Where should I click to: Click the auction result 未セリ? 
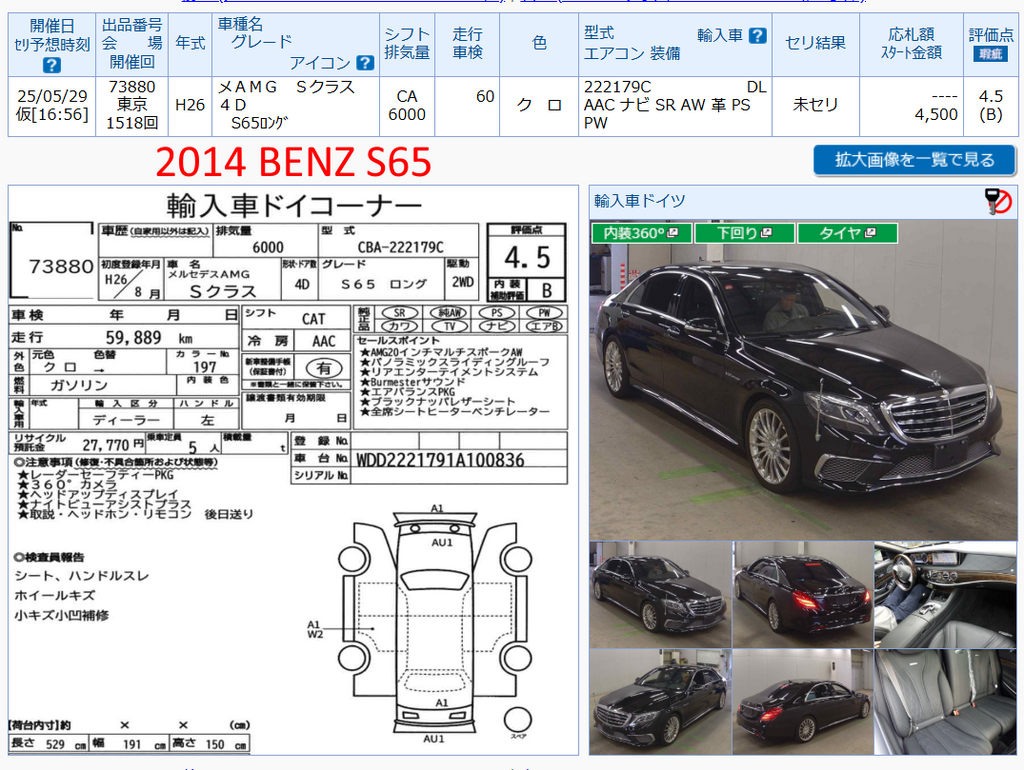click(815, 104)
